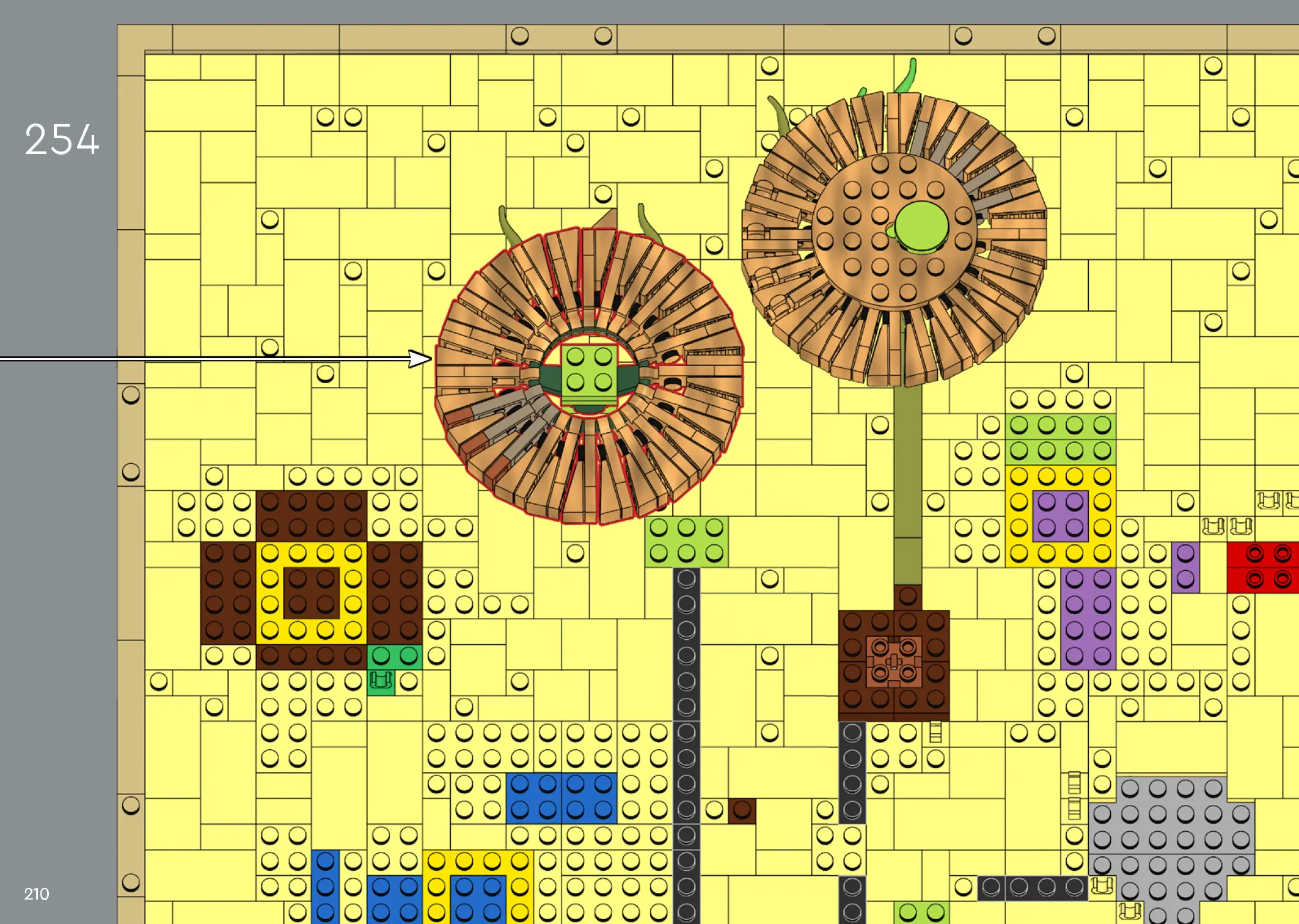
Task: Click the page number 210
Action: [x=36, y=894]
